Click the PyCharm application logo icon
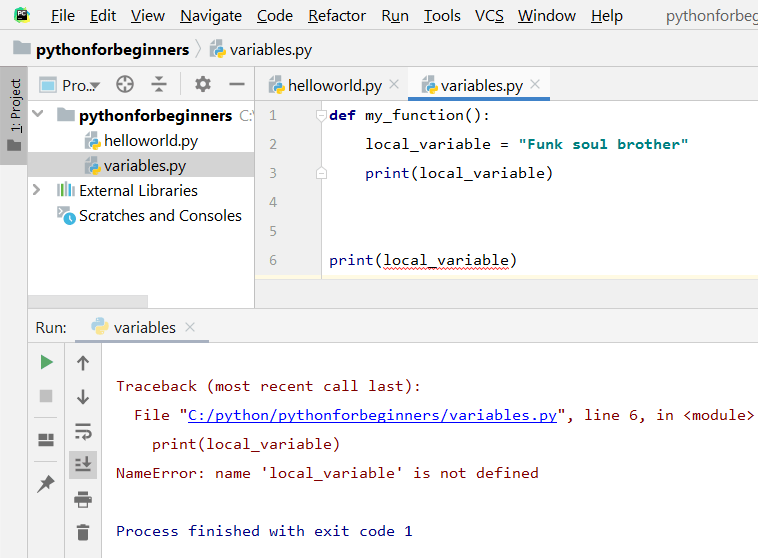This screenshot has height=558, width=758. [x=22, y=15]
